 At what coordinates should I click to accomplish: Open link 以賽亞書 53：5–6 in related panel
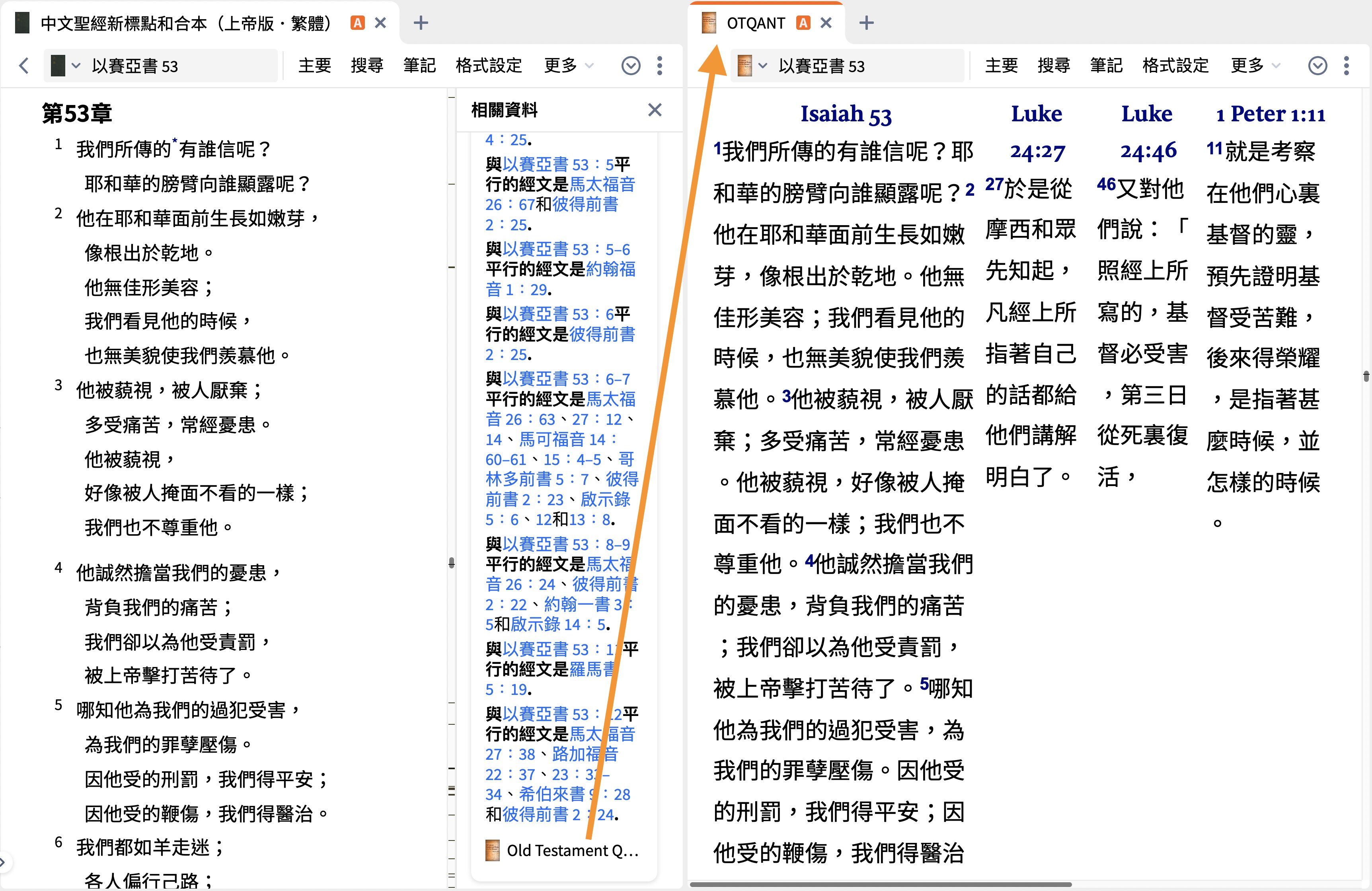coord(566,249)
